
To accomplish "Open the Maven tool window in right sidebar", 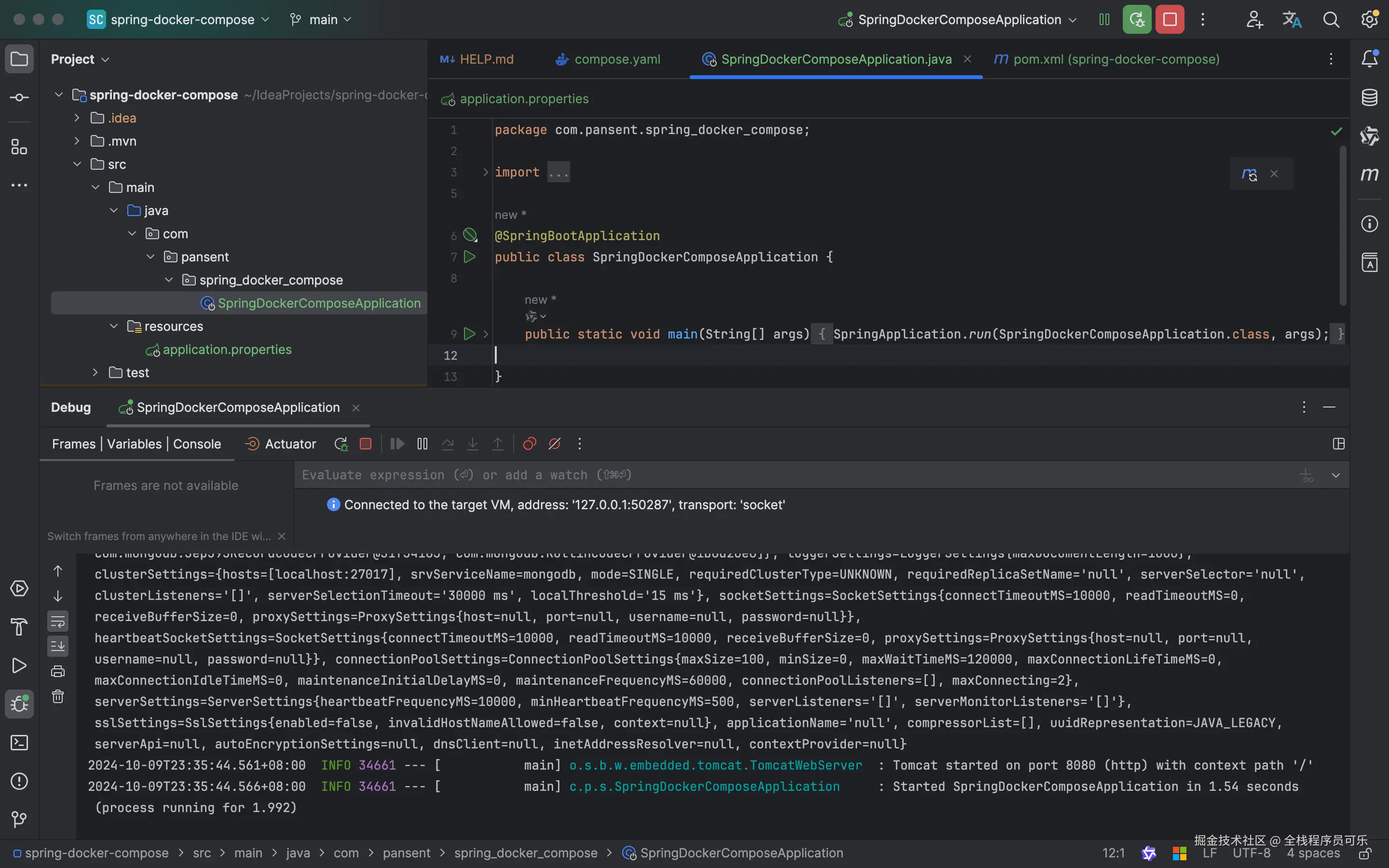I will 1370,175.
